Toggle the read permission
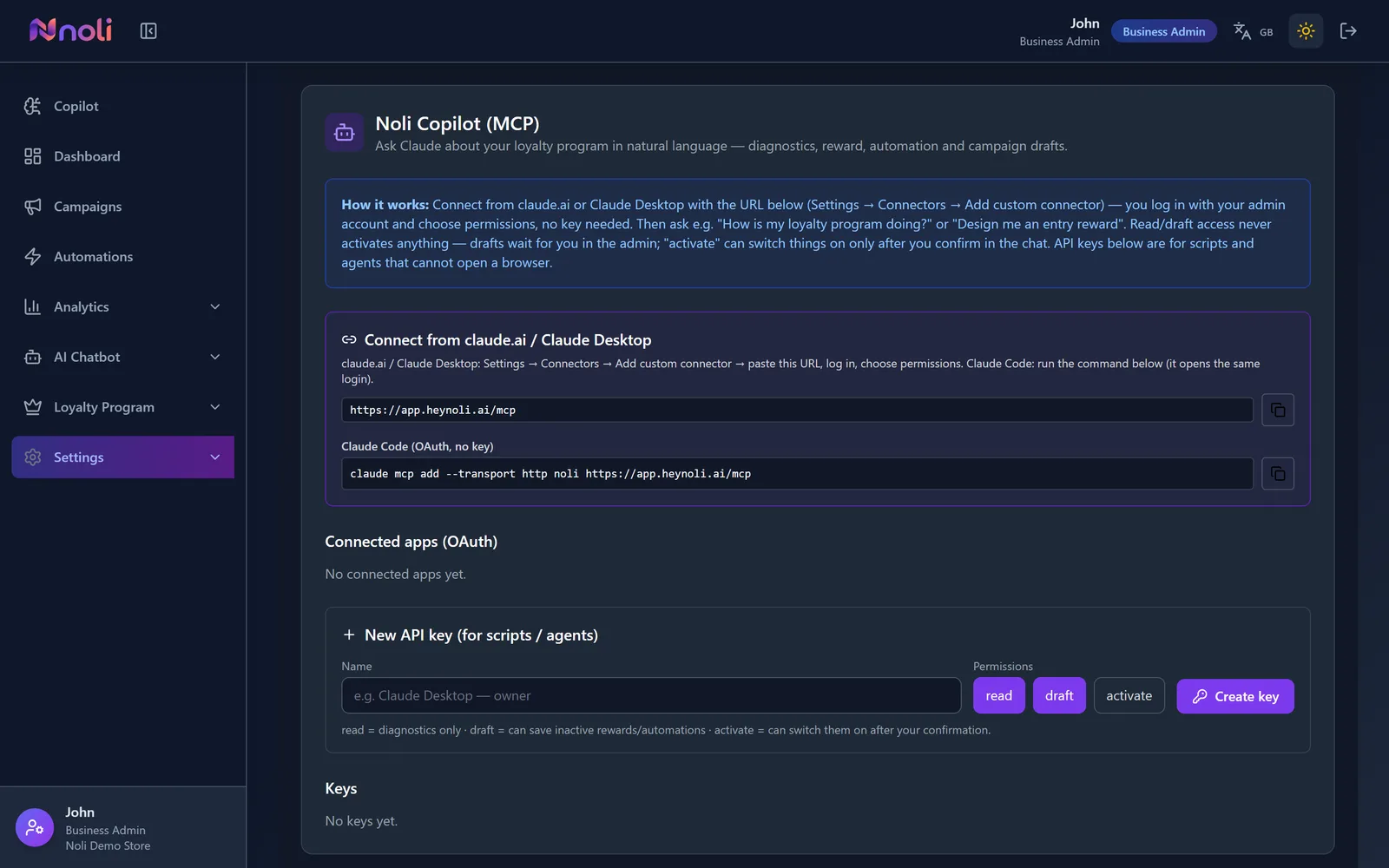Viewport: 1389px width, 868px height. (x=999, y=696)
